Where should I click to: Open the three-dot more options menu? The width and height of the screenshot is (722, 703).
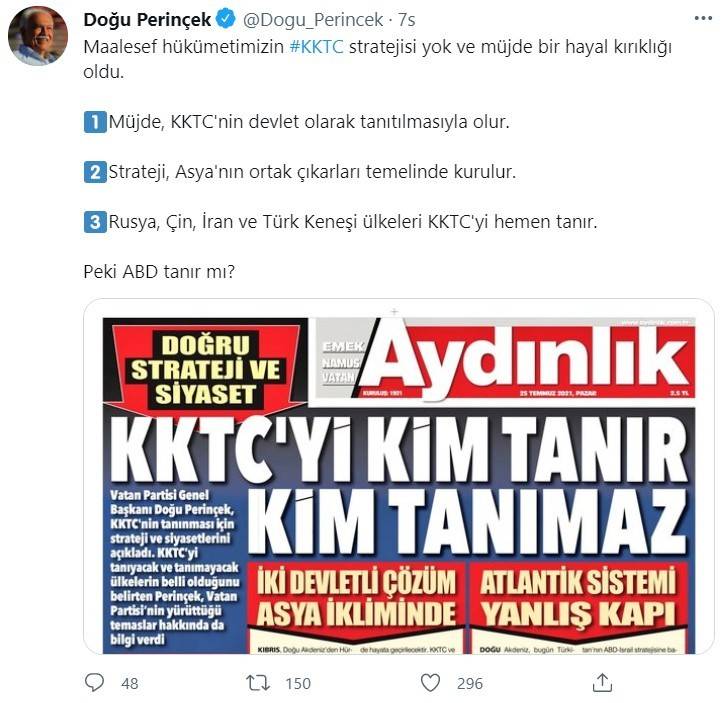pyautogui.click(x=703, y=18)
